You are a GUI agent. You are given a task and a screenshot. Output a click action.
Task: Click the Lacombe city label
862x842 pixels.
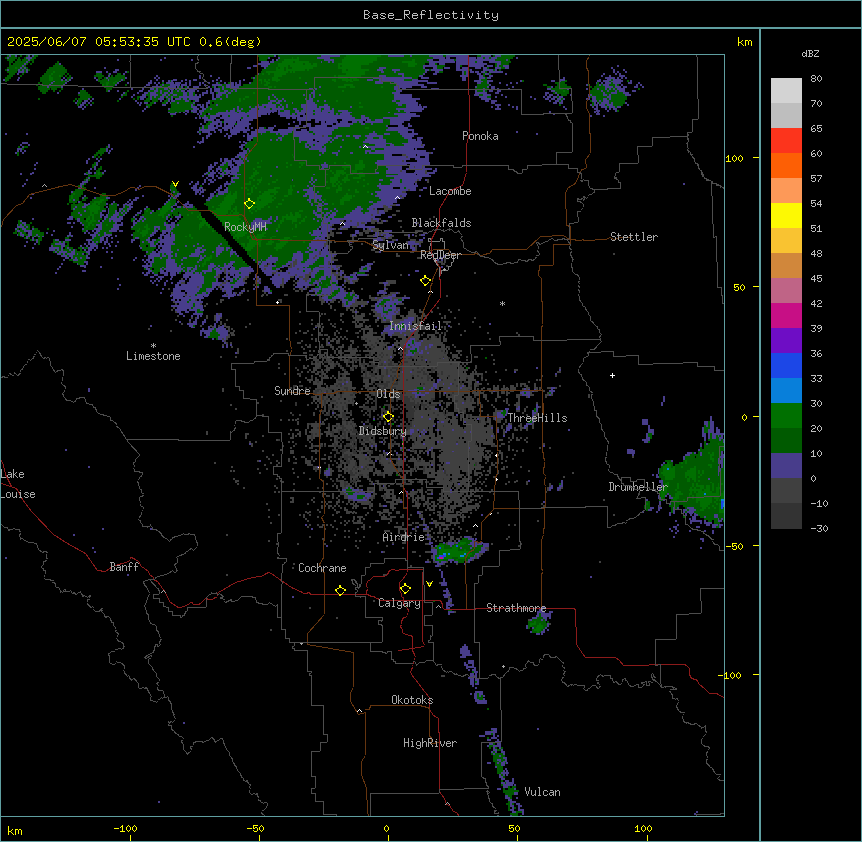pyautogui.click(x=450, y=191)
